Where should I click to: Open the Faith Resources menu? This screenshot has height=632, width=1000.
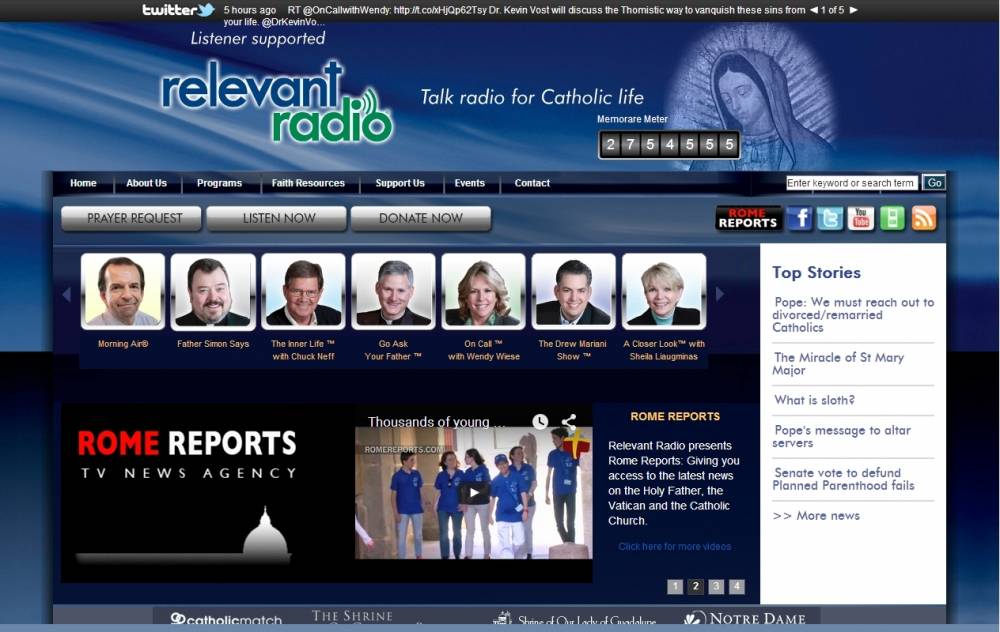pos(308,183)
